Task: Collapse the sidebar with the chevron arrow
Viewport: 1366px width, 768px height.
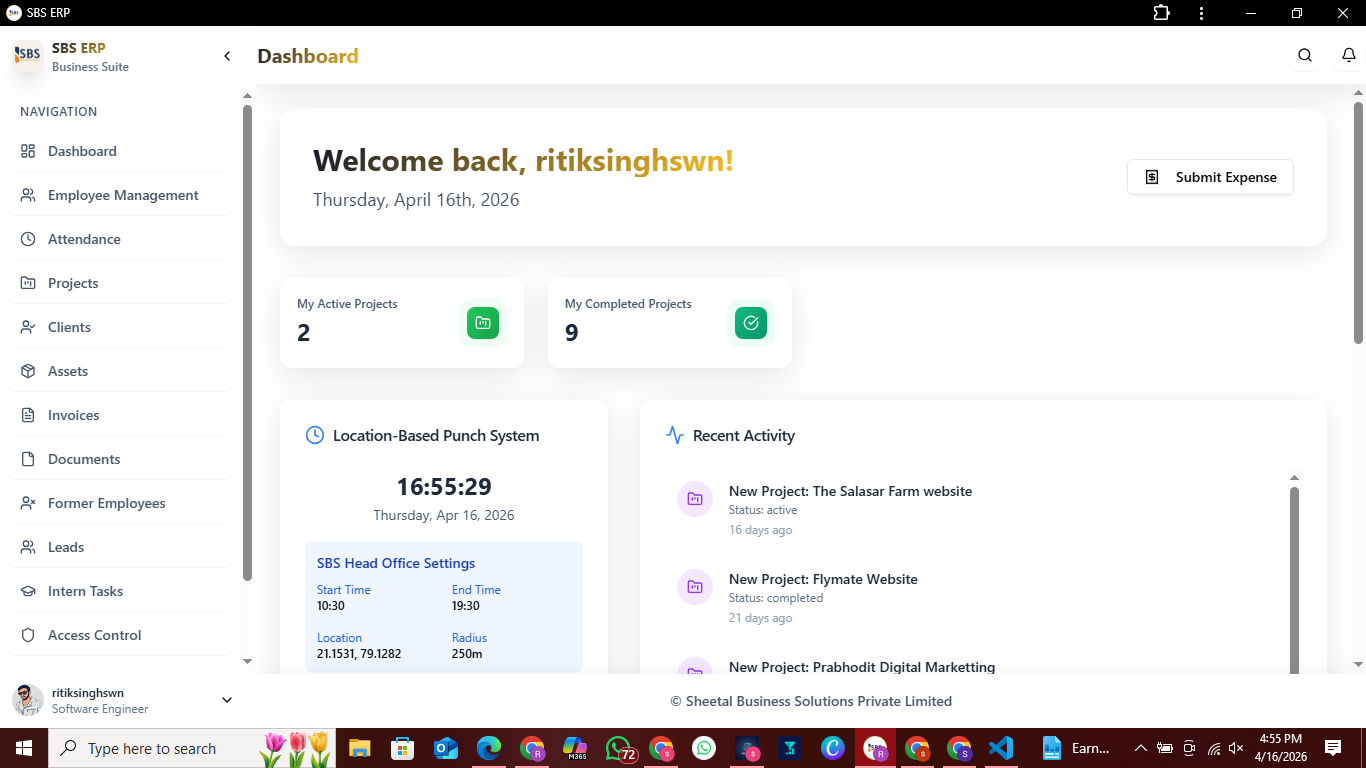Action: (x=227, y=56)
